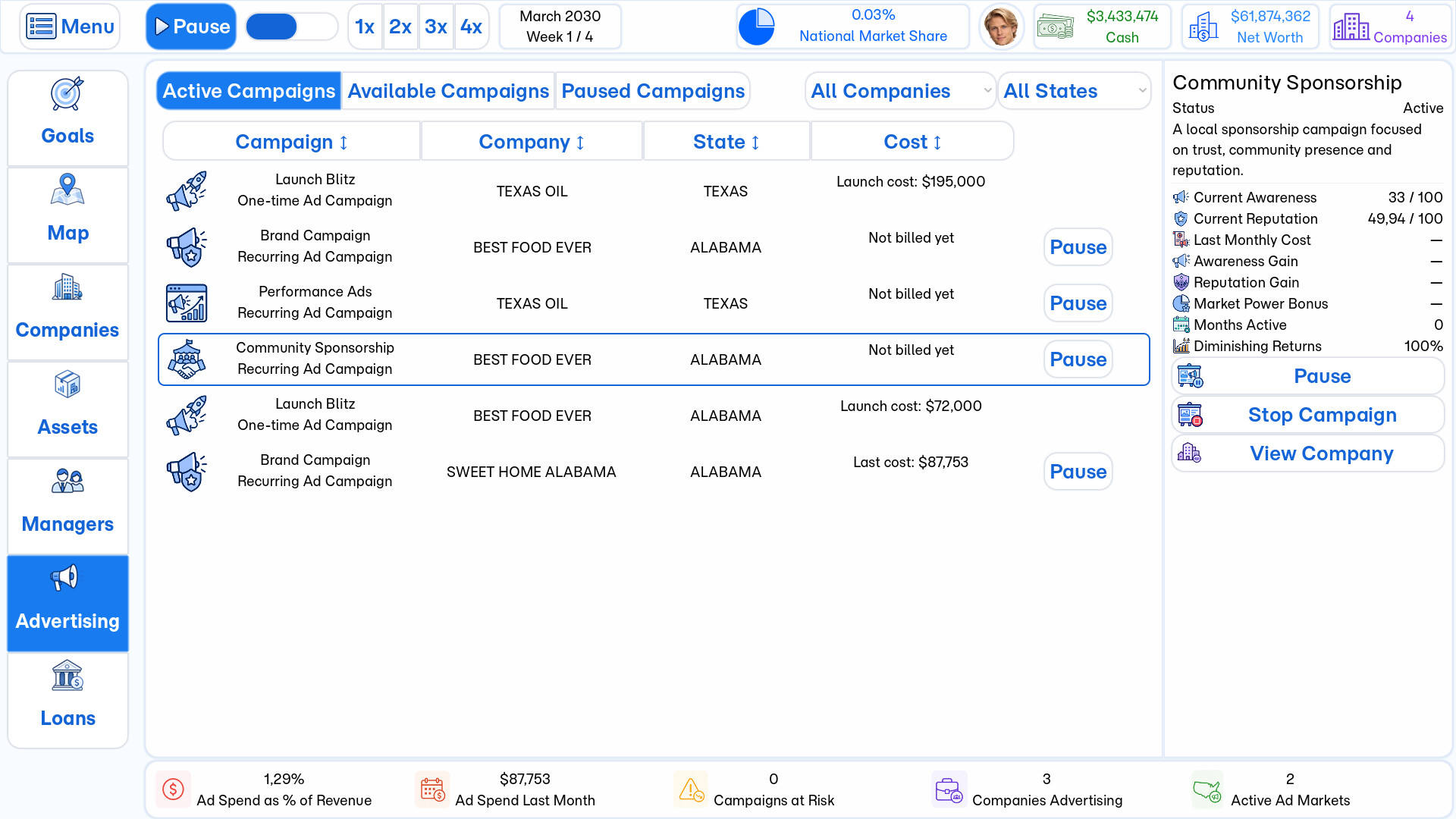Click View Company in the details panel
The height and width of the screenshot is (819, 1456).
(1307, 453)
